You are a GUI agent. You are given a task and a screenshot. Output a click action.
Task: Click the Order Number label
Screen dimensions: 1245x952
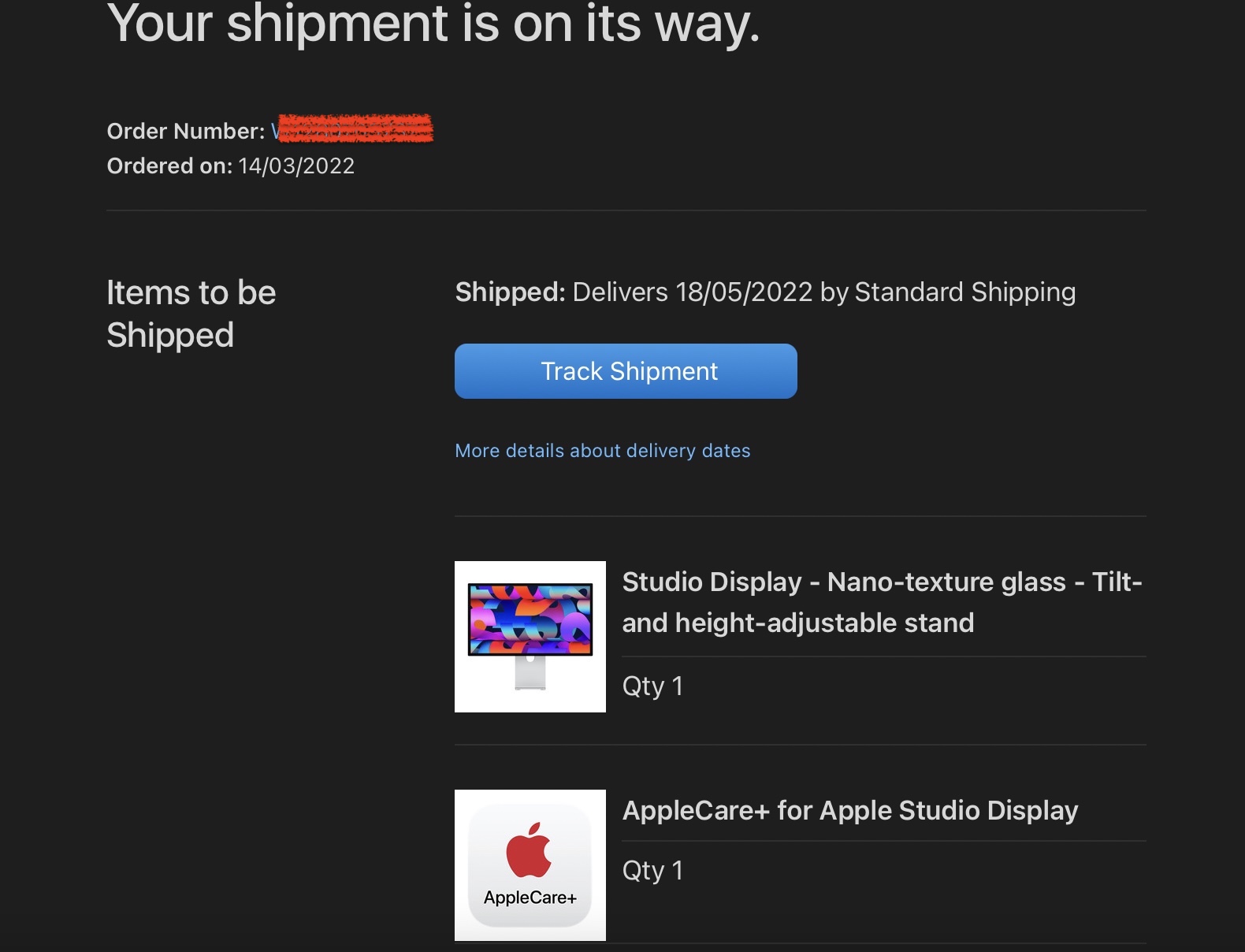click(185, 131)
